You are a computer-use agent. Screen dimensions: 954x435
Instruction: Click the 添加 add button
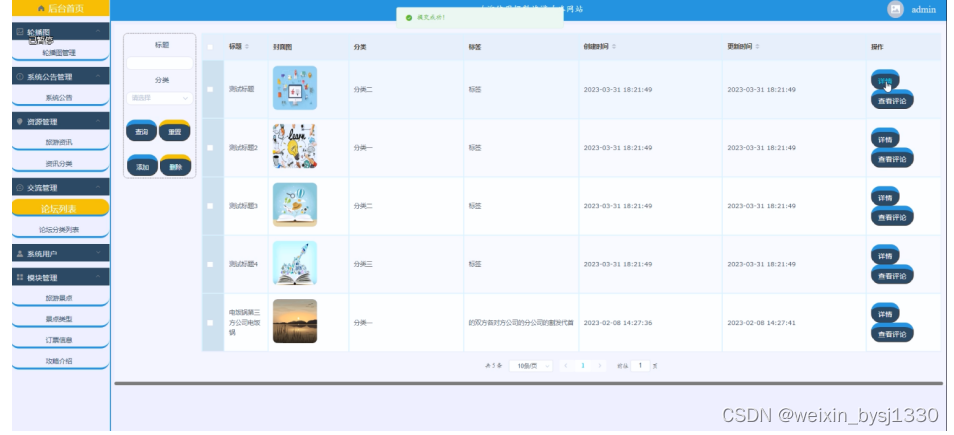point(142,167)
